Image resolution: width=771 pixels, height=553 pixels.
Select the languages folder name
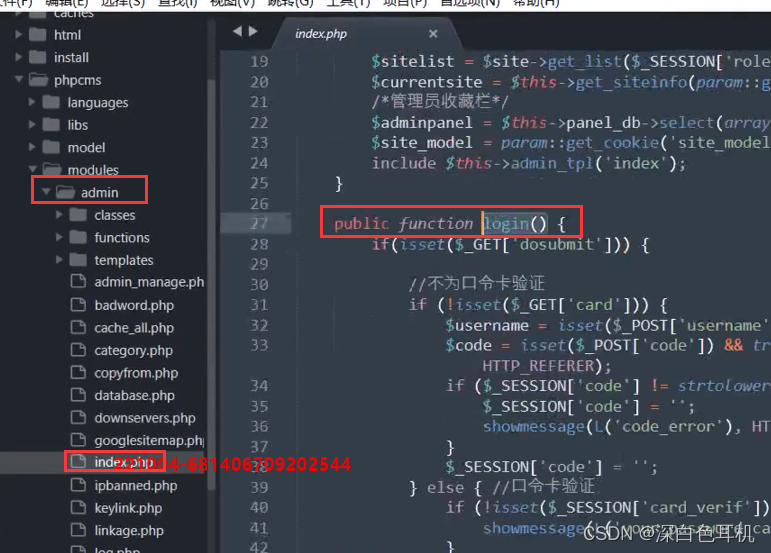click(98, 103)
